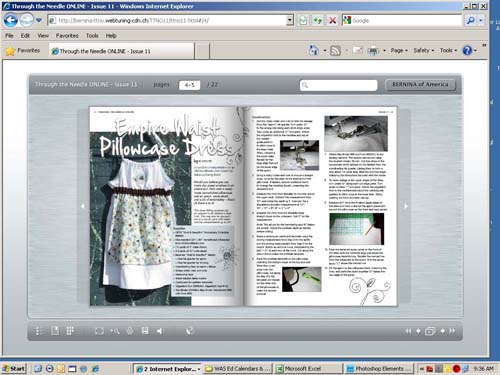Mute the page-flip sound

tap(160, 331)
